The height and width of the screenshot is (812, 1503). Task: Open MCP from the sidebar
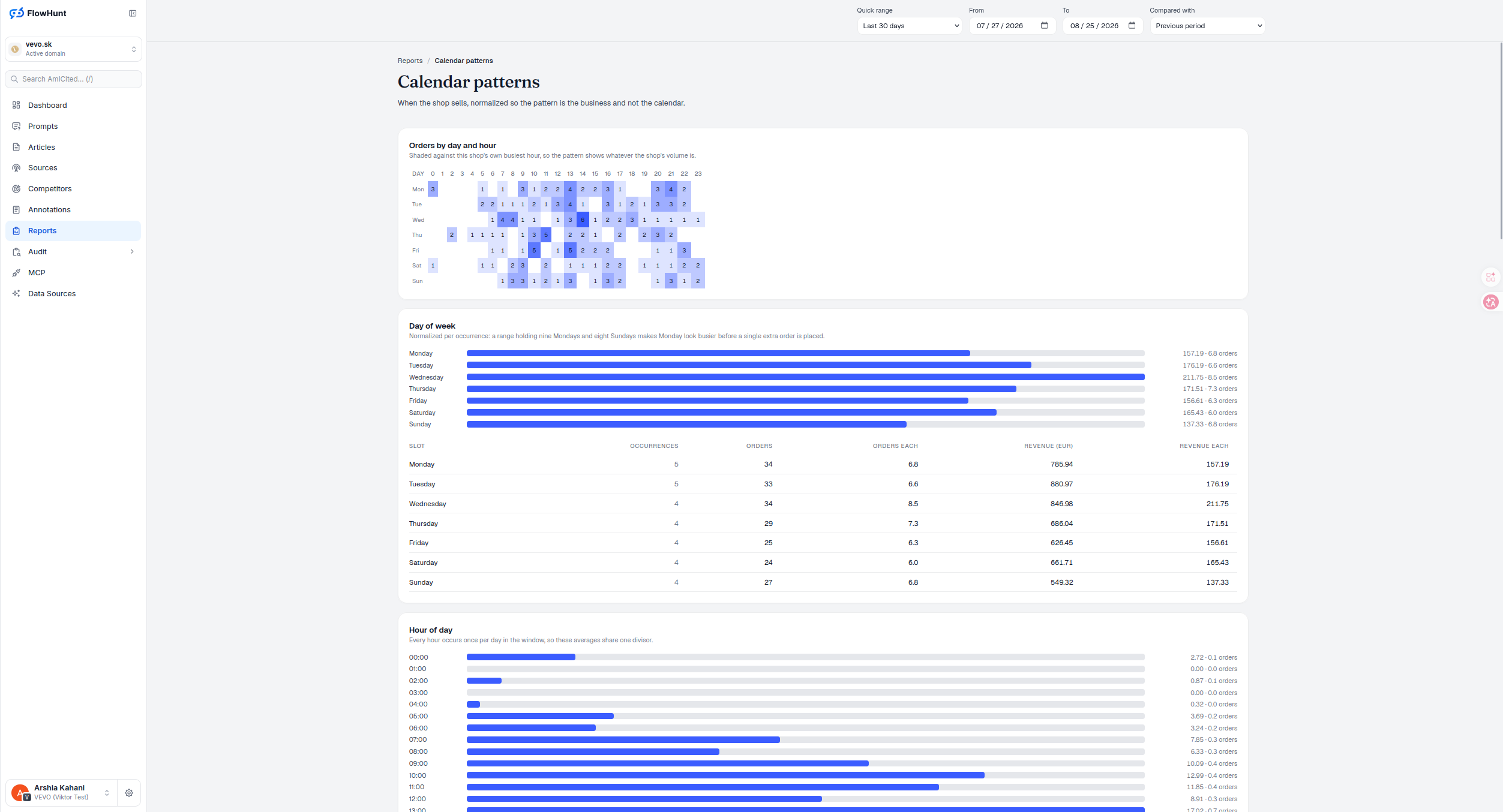coord(73,273)
